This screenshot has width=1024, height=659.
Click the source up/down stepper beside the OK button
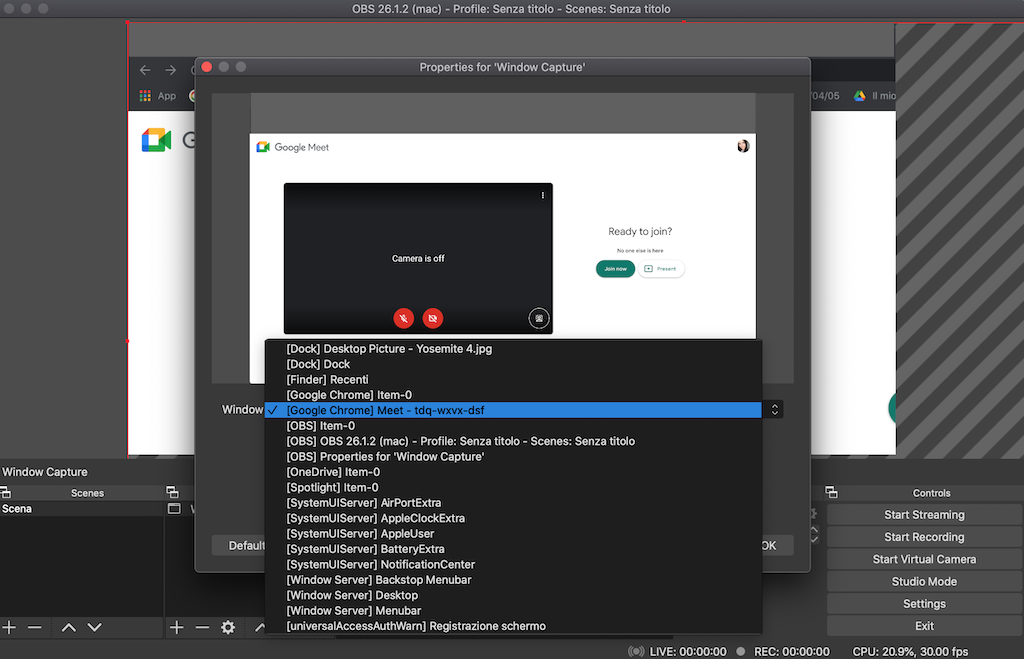coord(814,535)
